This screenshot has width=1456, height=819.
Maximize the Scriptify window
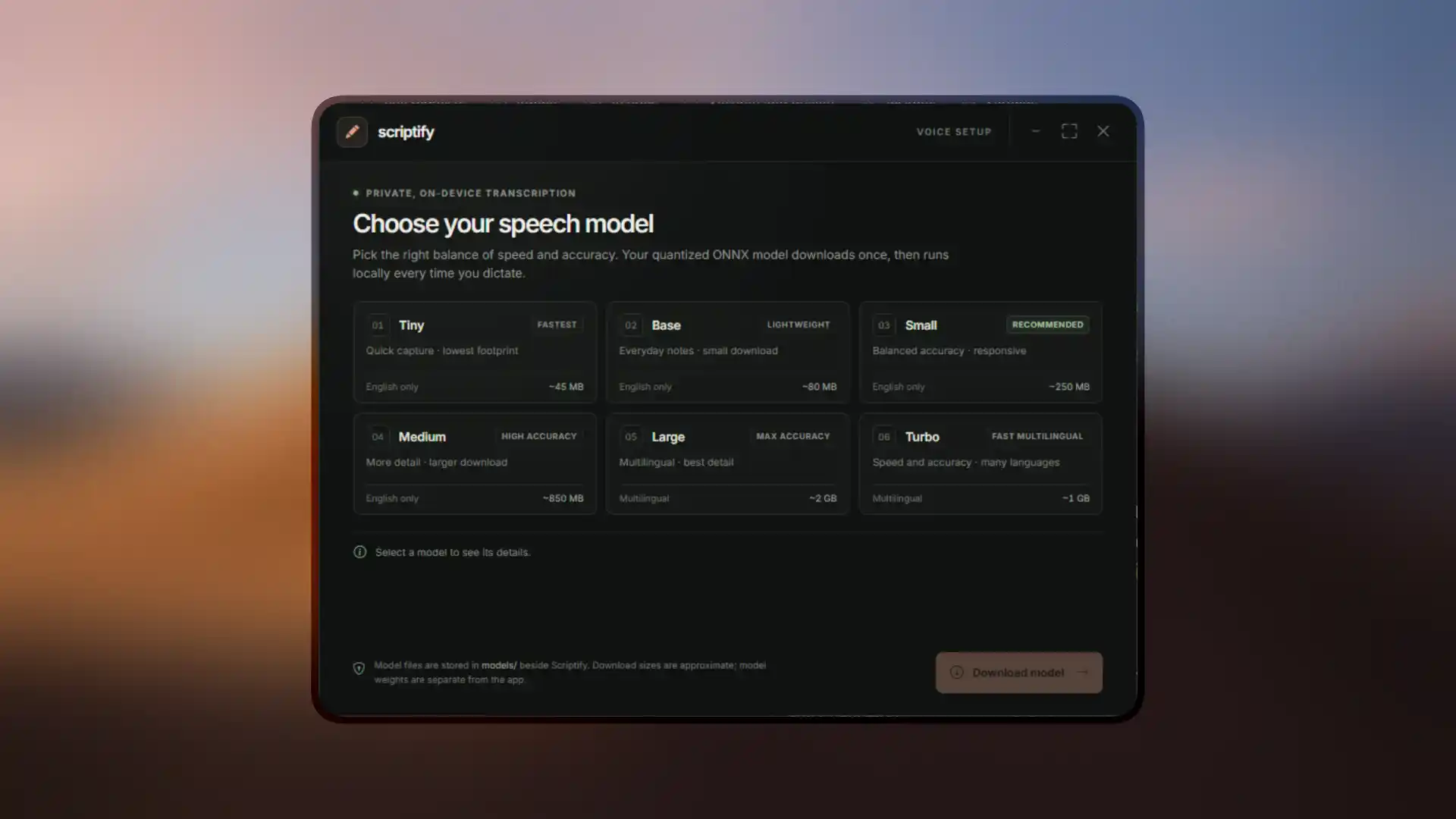coord(1069,131)
